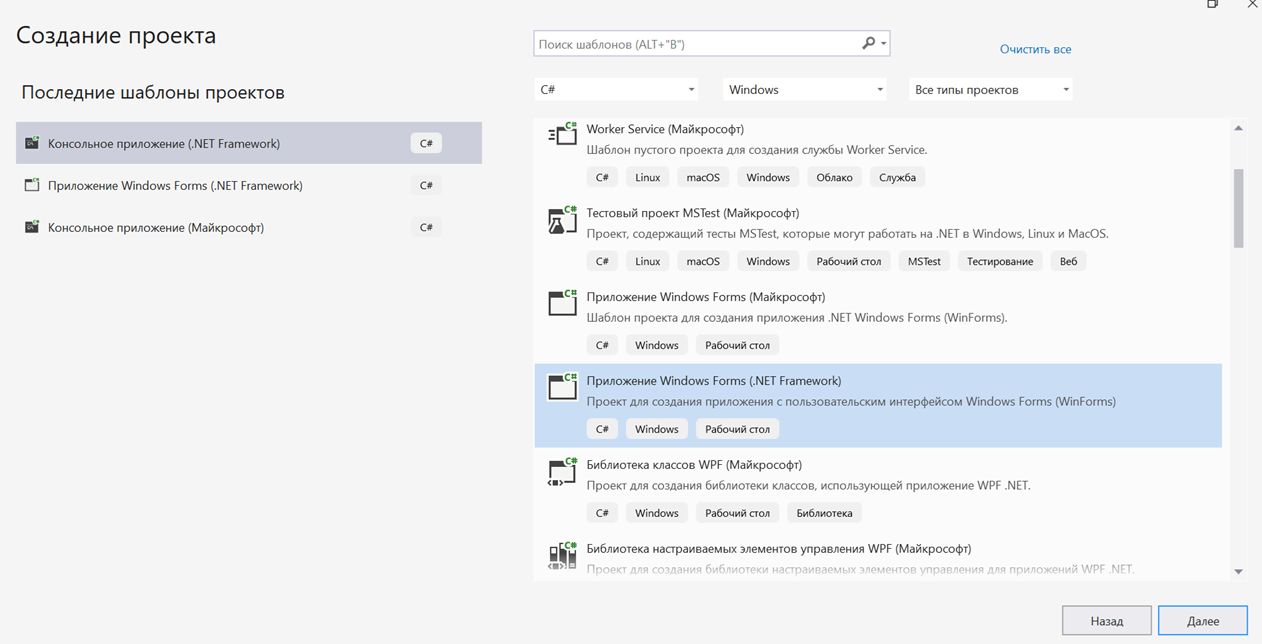Expand the 'Все типы проектов' dropdown

tap(990, 90)
